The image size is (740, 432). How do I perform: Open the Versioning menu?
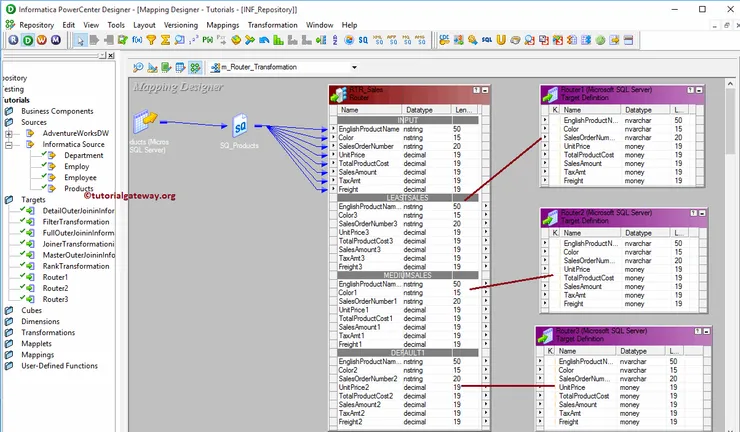(181, 25)
